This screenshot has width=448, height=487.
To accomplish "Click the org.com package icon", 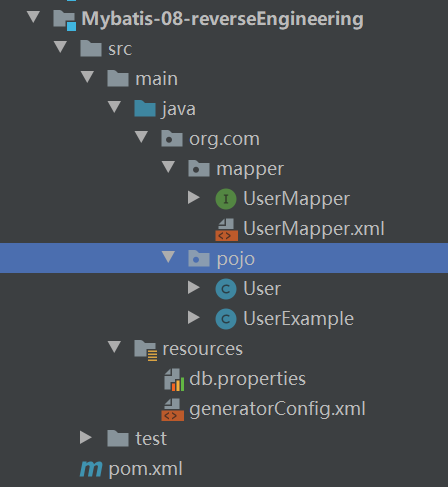I will click(x=172, y=138).
